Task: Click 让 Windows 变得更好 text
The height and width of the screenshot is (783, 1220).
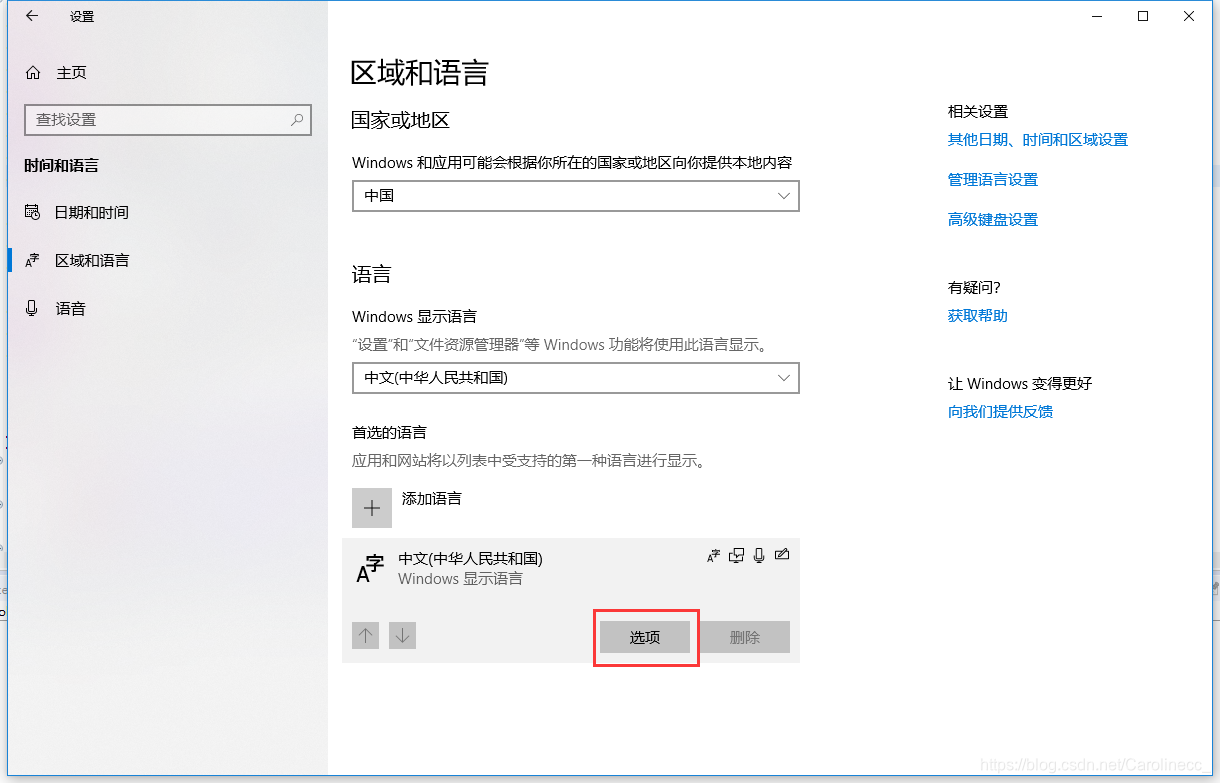Action: [x=1020, y=384]
